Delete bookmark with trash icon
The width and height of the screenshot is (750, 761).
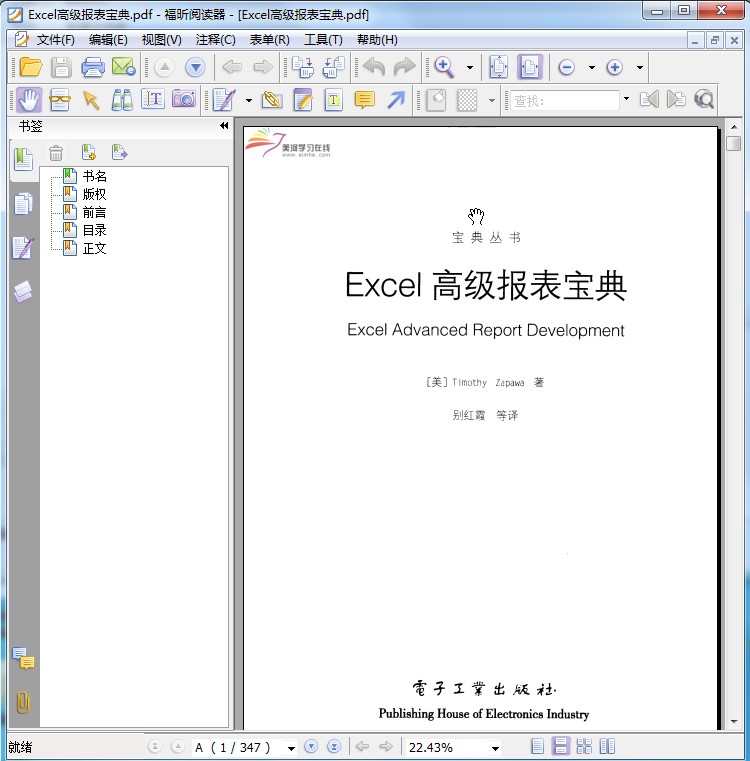(56, 153)
